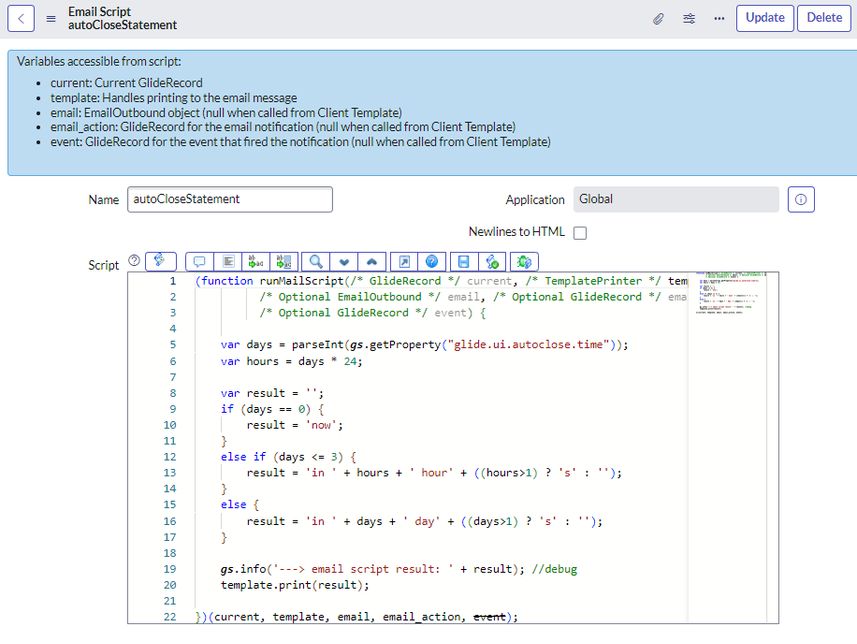
Task: Find next match with down arrow
Action: [344, 262]
